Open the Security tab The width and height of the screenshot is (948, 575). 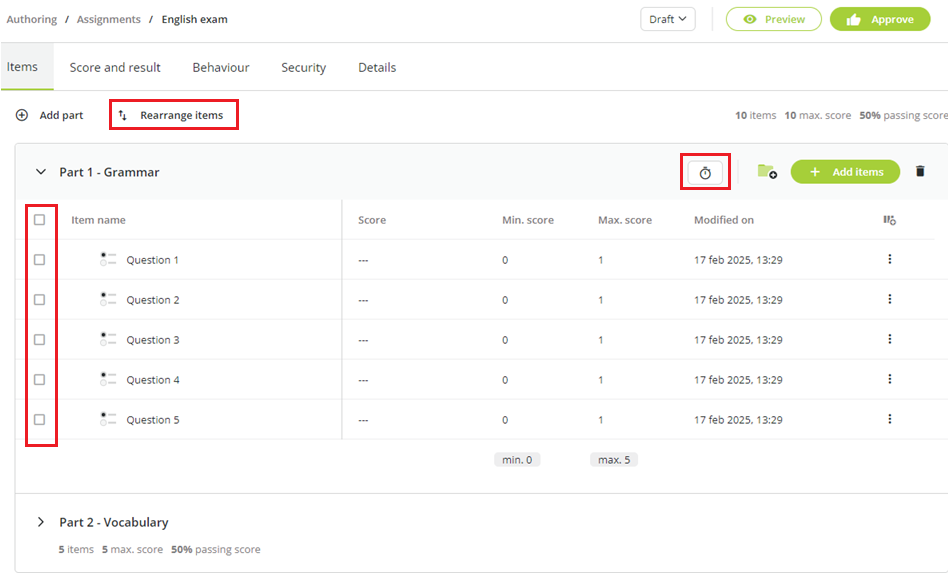point(304,68)
